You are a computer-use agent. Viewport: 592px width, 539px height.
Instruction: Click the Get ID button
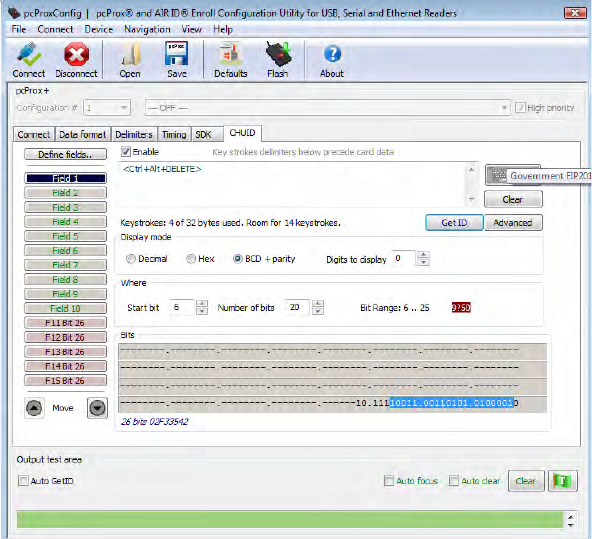(454, 223)
